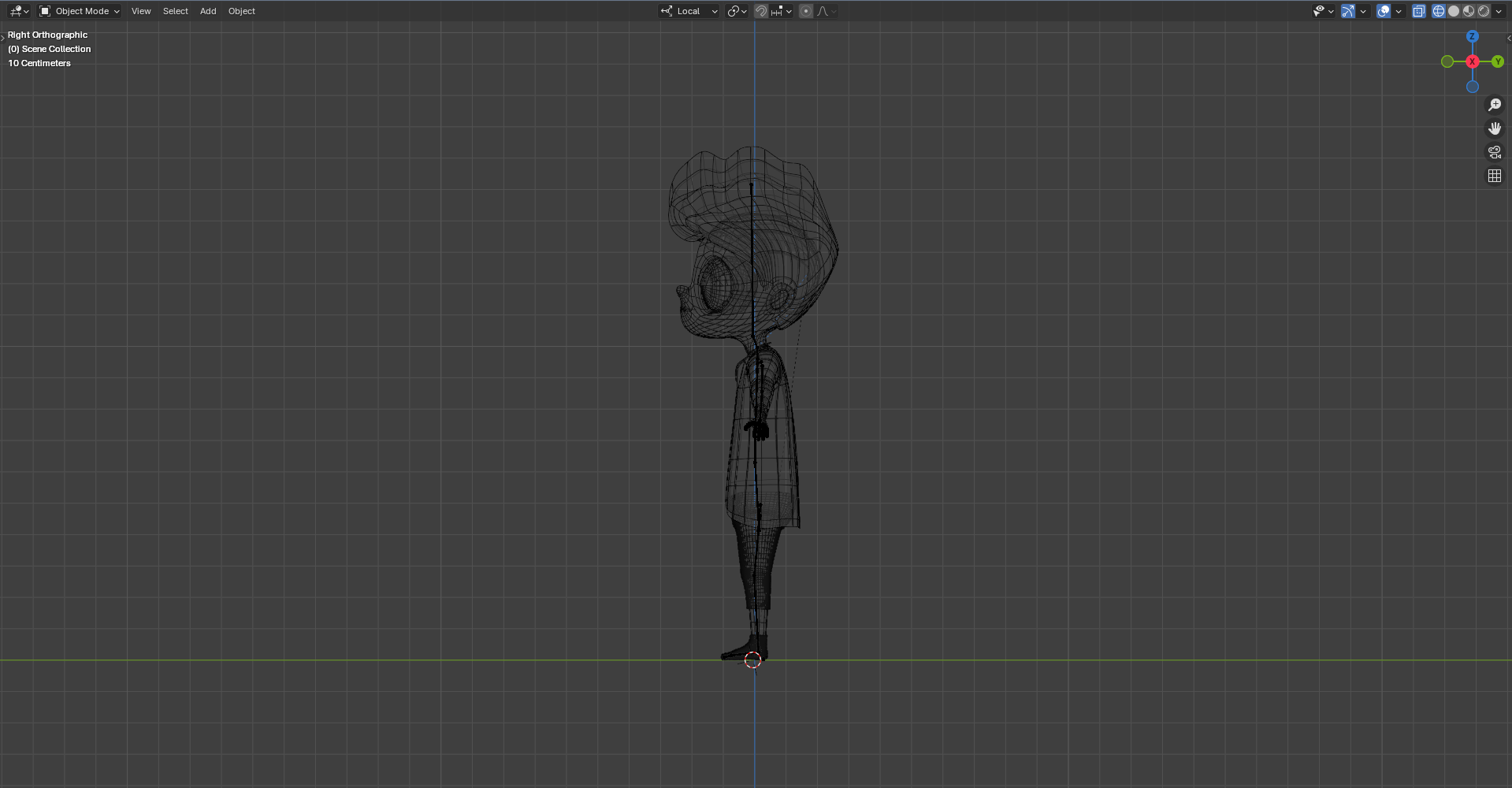
Task: Click the negative Y axis circle on gizmo
Action: point(1447,61)
